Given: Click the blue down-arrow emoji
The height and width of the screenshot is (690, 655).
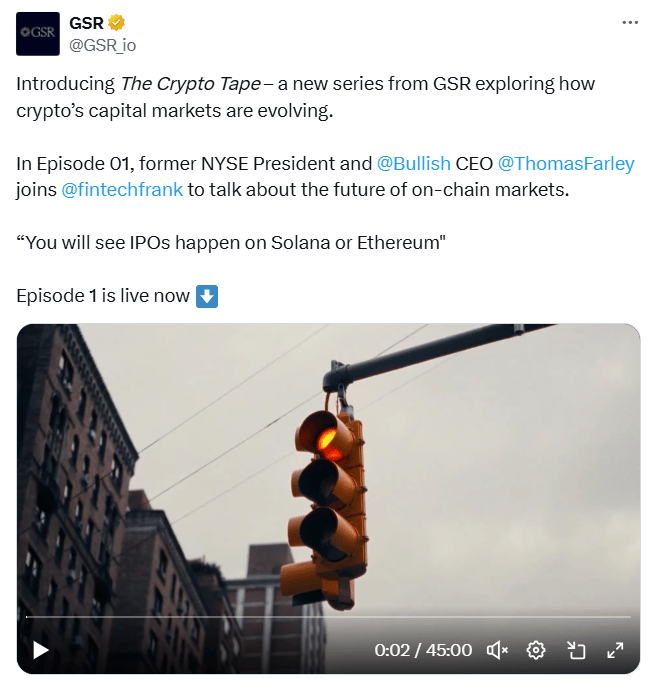Looking at the screenshot, I should pos(207,296).
